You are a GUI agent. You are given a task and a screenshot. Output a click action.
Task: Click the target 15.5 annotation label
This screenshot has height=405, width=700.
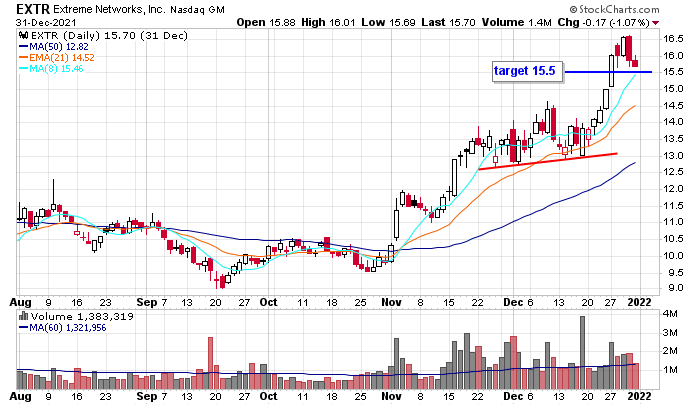pos(527,71)
